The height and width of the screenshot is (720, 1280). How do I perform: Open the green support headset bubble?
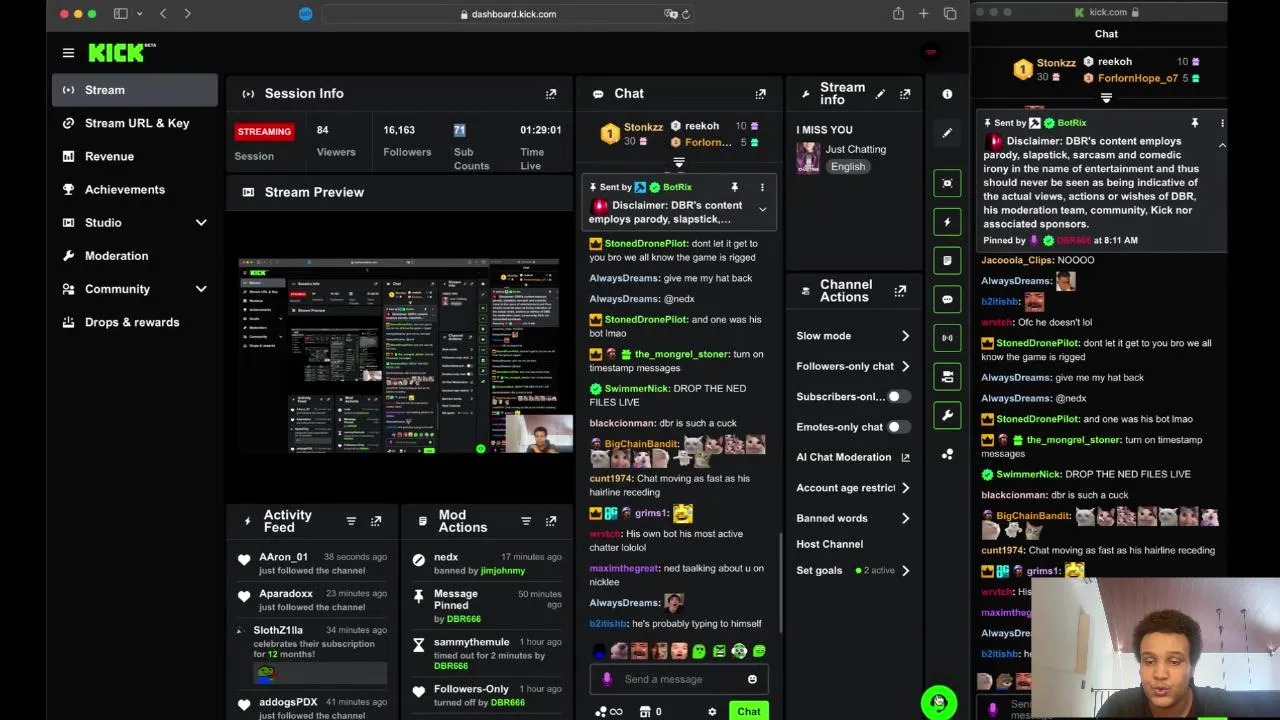click(x=938, y=702)
